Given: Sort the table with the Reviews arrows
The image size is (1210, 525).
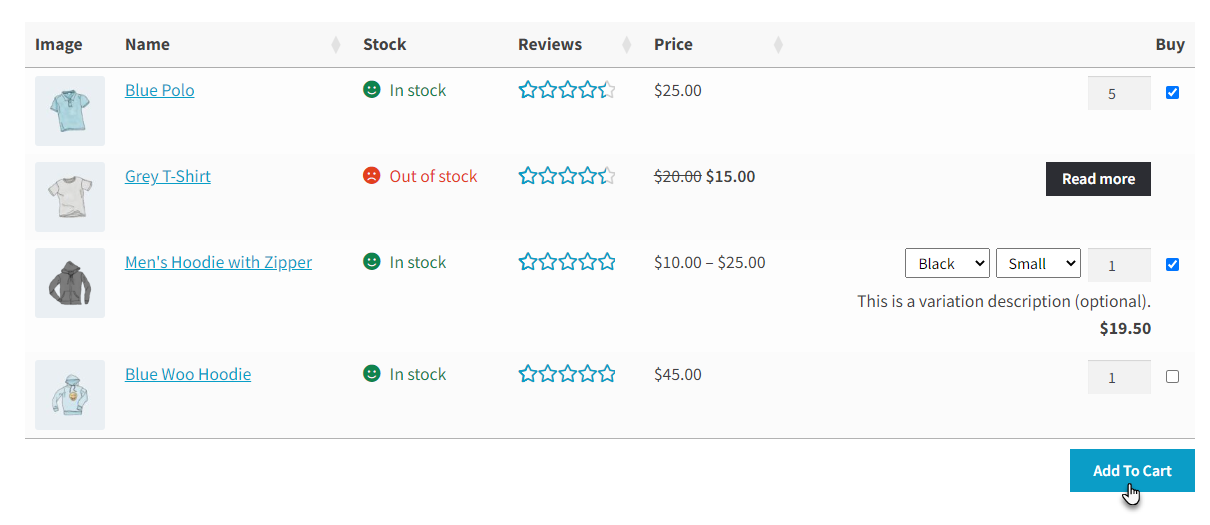Looking at the screenshot, I should tap(627, 45).
